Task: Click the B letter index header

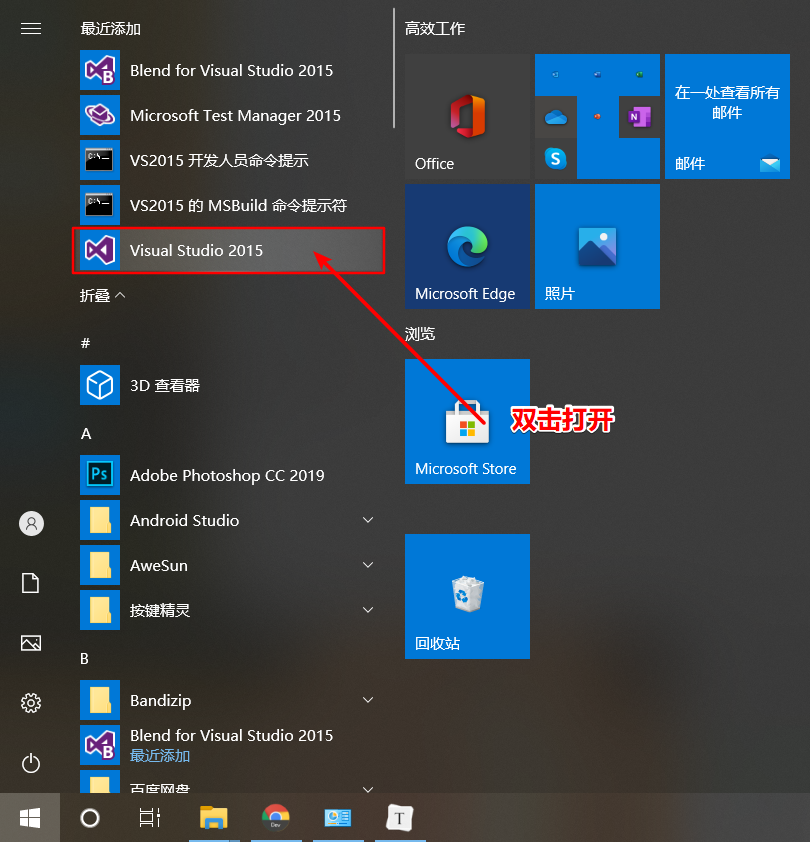Action: (84, 659)
